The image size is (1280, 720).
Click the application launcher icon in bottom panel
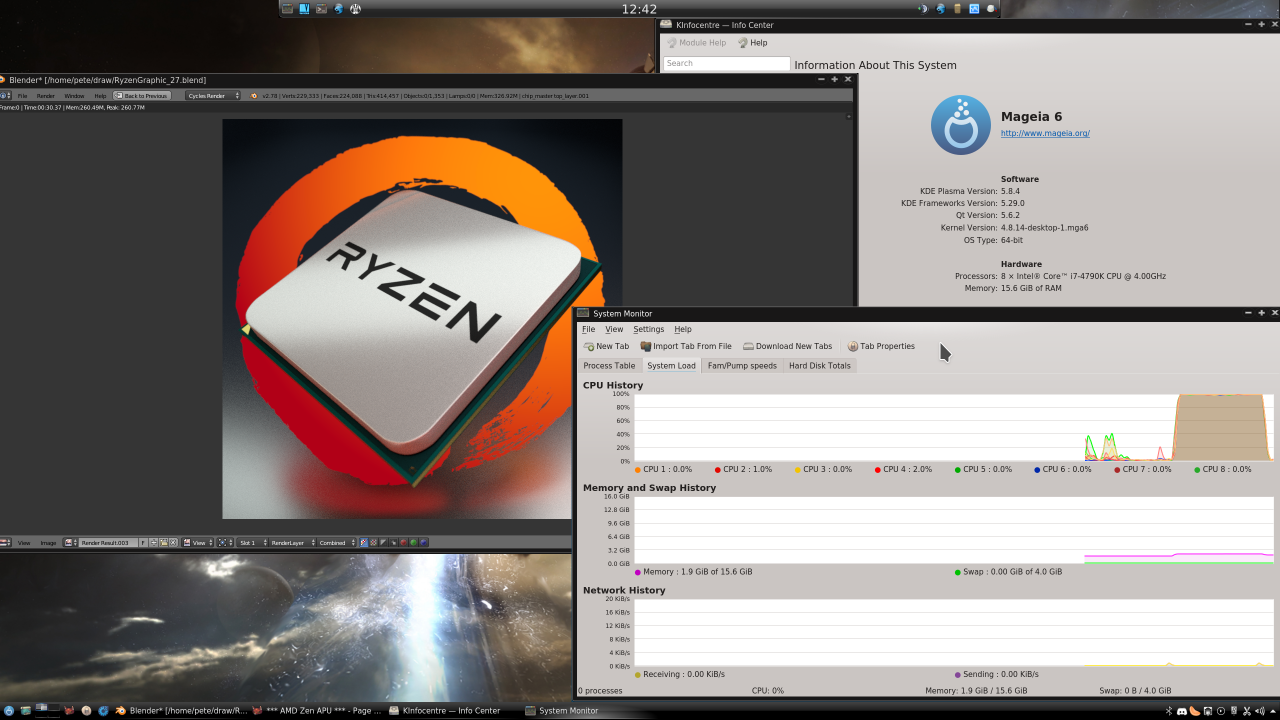coord(9,711)
